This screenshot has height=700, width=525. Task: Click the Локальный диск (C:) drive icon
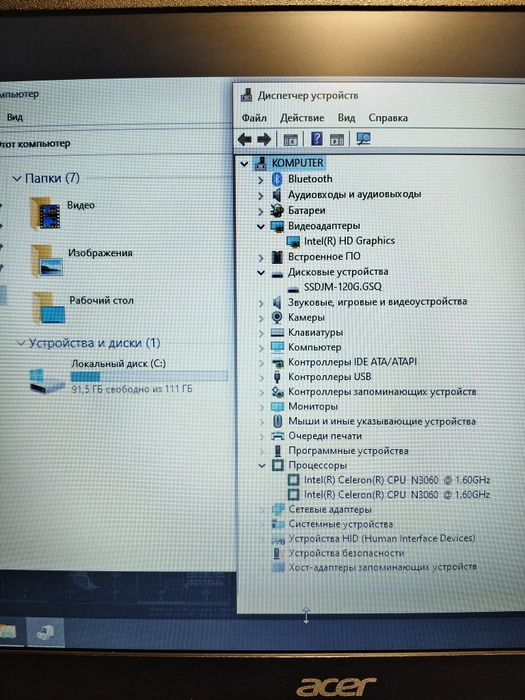pyautogui.click(x=45, y=381)
